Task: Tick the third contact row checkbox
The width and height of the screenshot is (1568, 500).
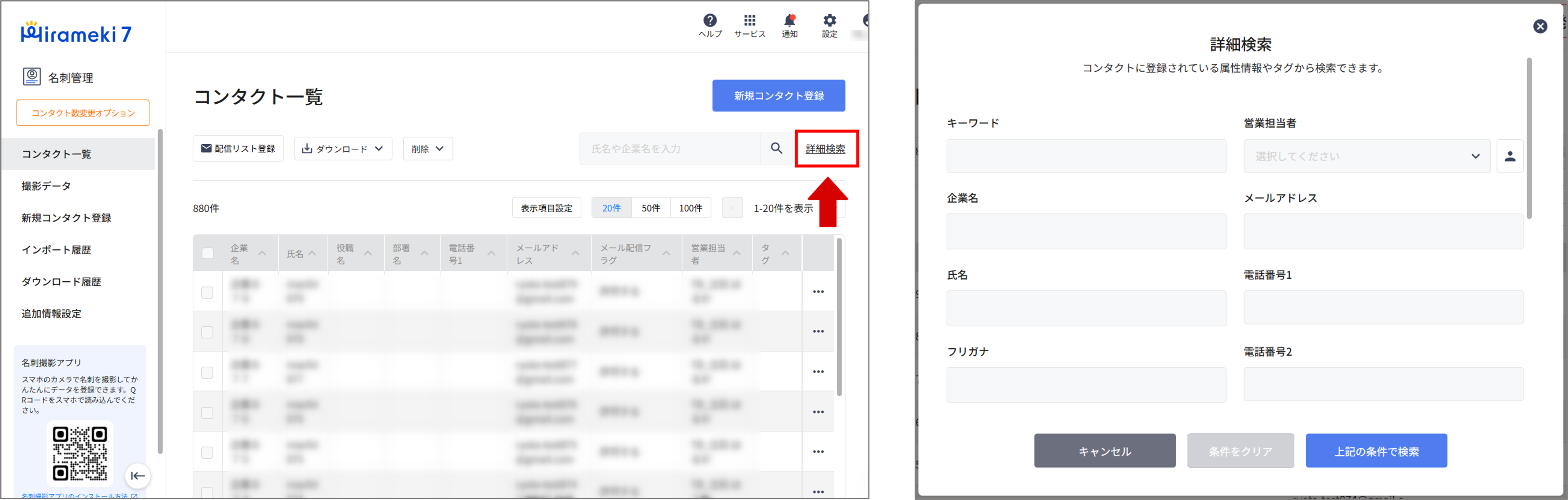Action: (208, 372)
